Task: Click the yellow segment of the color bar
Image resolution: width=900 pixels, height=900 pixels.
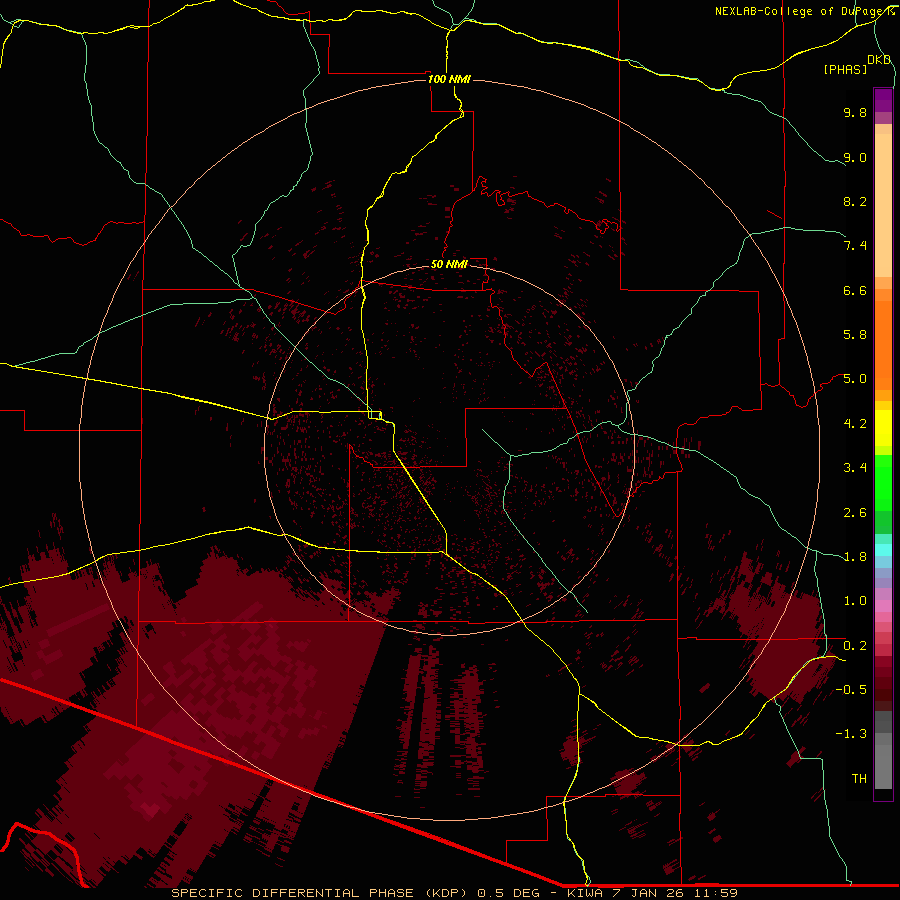Action: tap(883, 428)
